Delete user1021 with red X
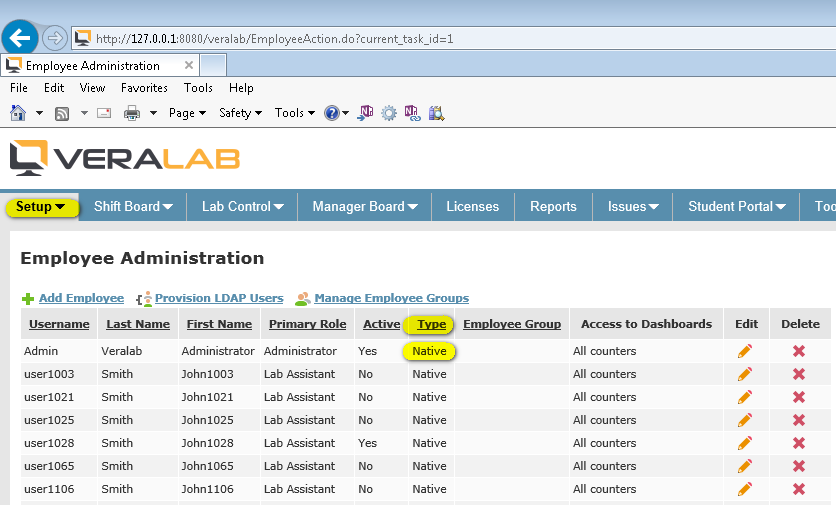Screen dimensions: 836x505 799,397
